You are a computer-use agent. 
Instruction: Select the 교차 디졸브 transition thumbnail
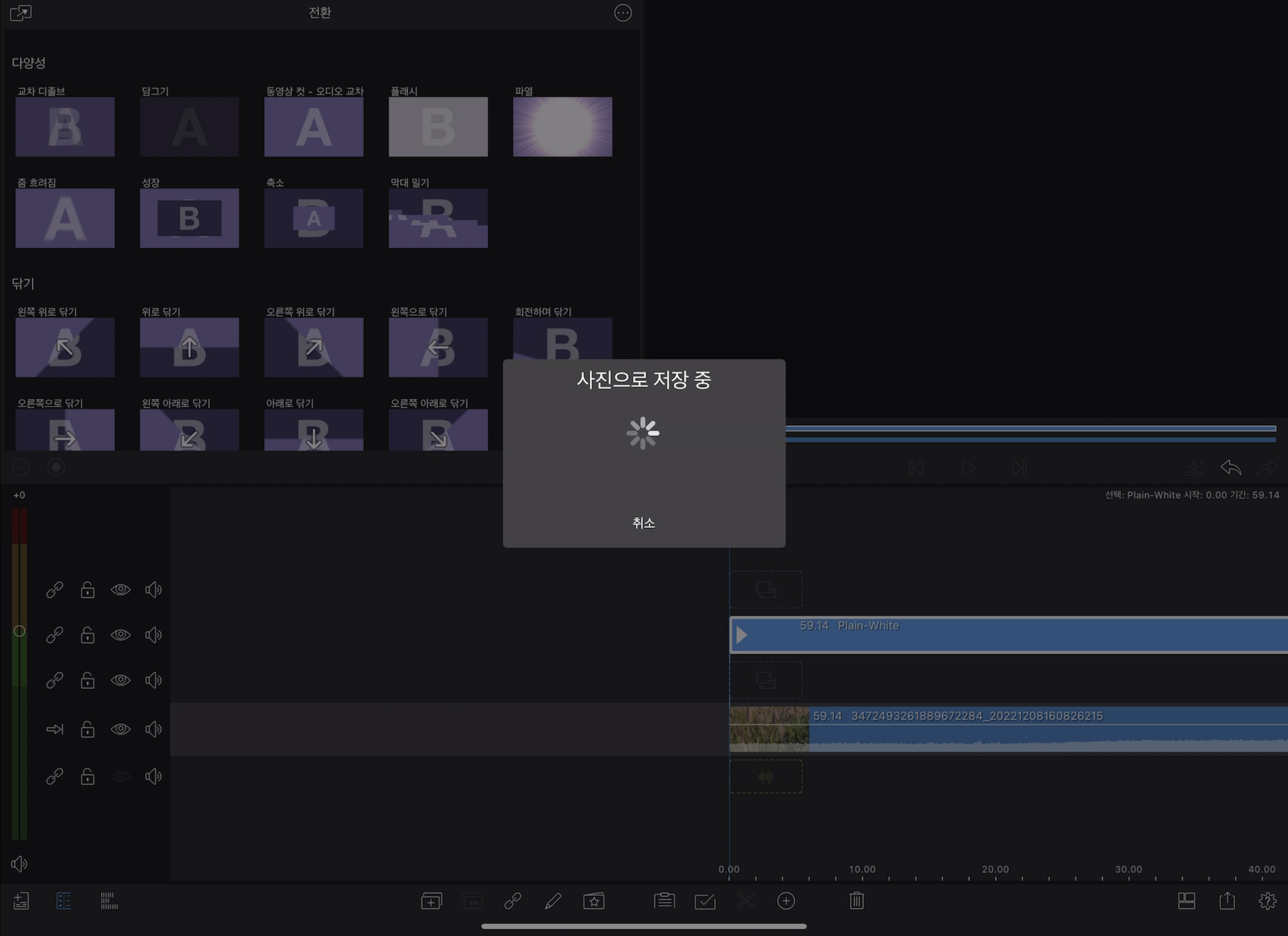click(65, 127)
